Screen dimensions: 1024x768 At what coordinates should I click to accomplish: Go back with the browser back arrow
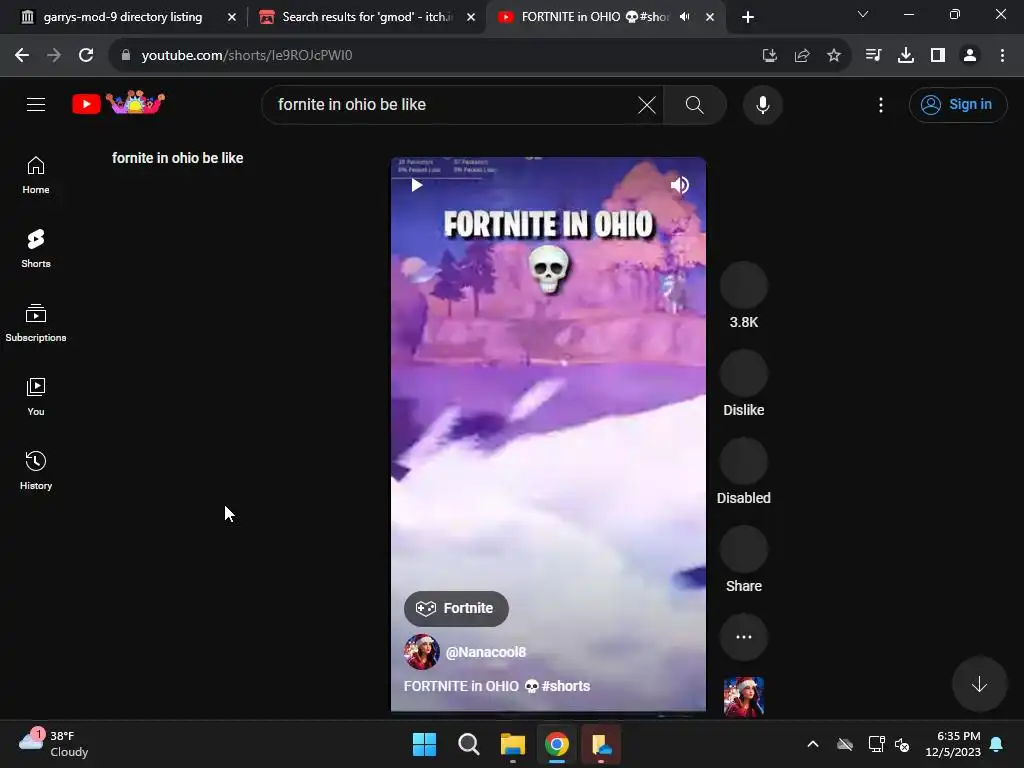pyautogui.click(x=22, y=56)
